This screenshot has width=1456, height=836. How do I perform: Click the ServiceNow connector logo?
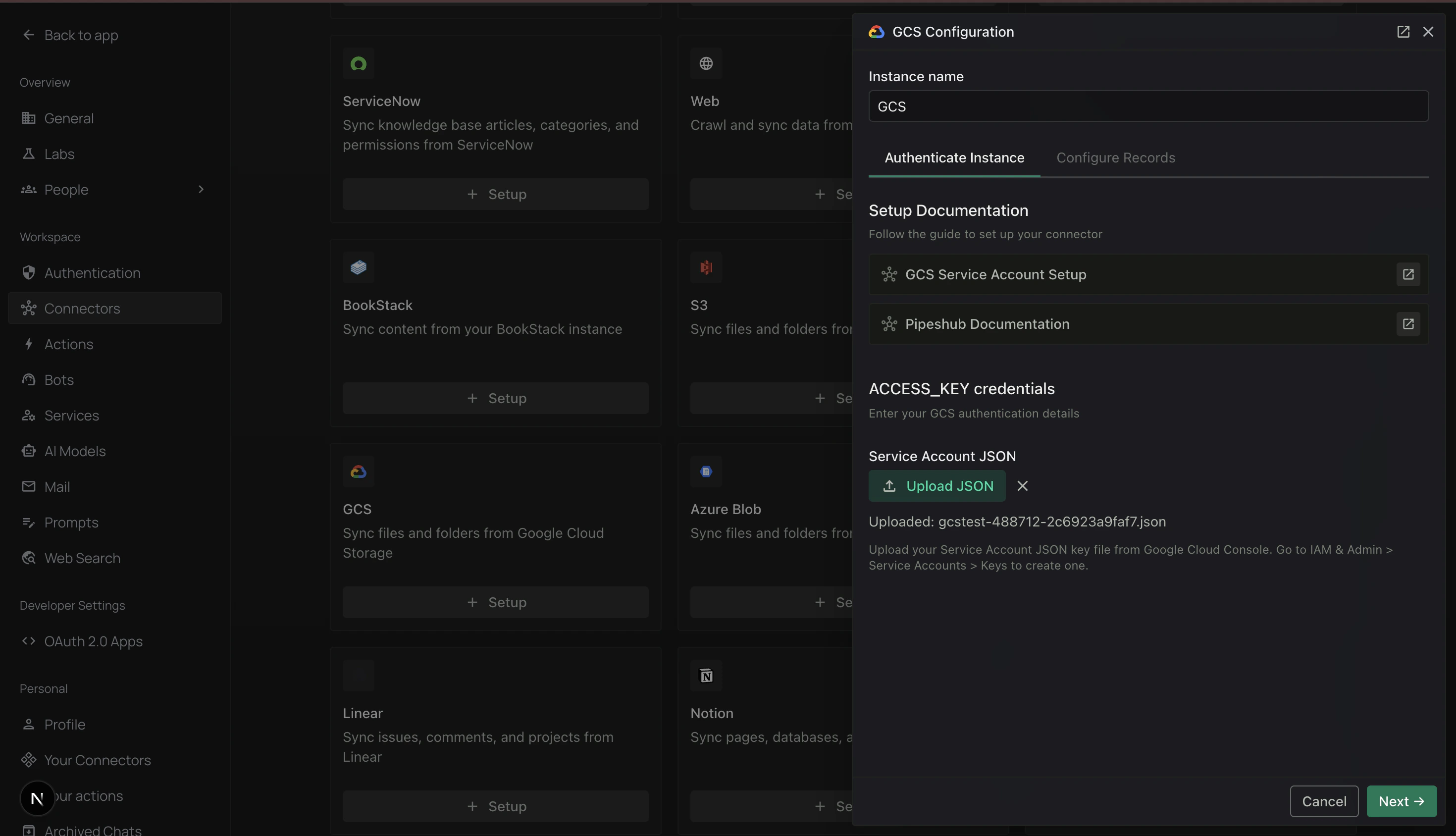click(x=358, y=63)
